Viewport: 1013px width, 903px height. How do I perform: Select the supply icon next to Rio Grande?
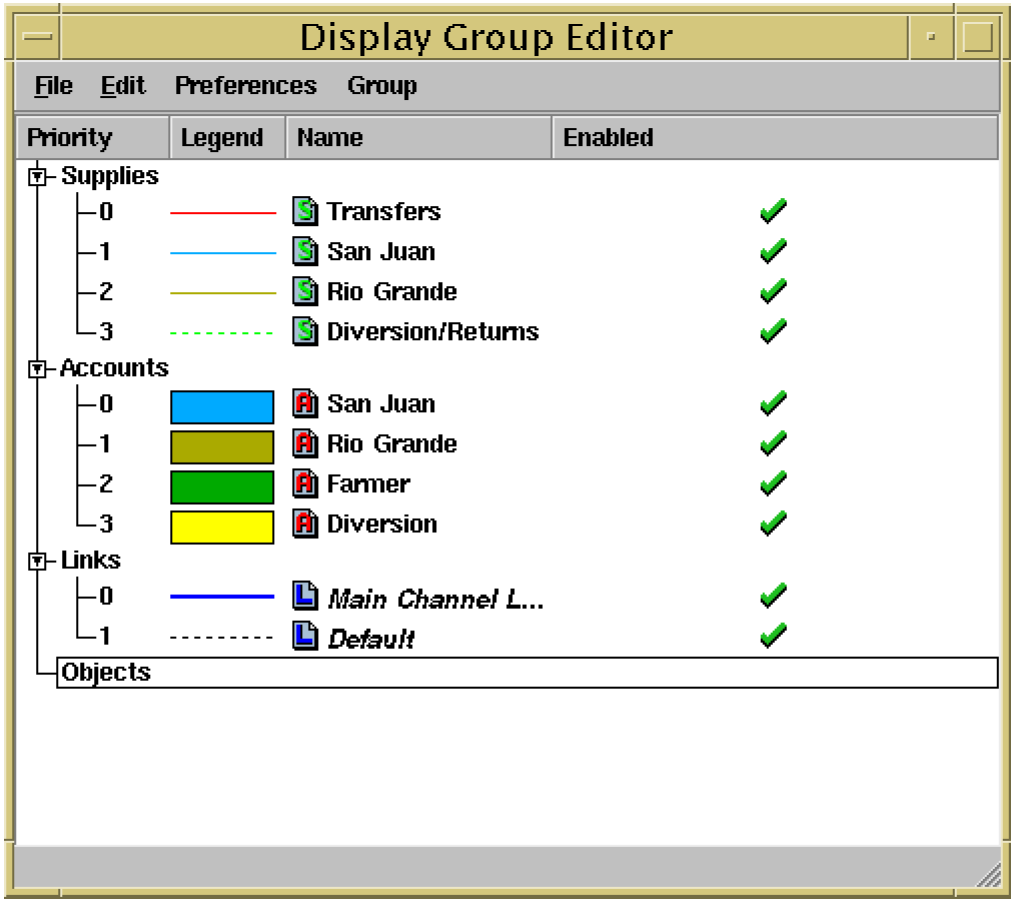point(305,292)
